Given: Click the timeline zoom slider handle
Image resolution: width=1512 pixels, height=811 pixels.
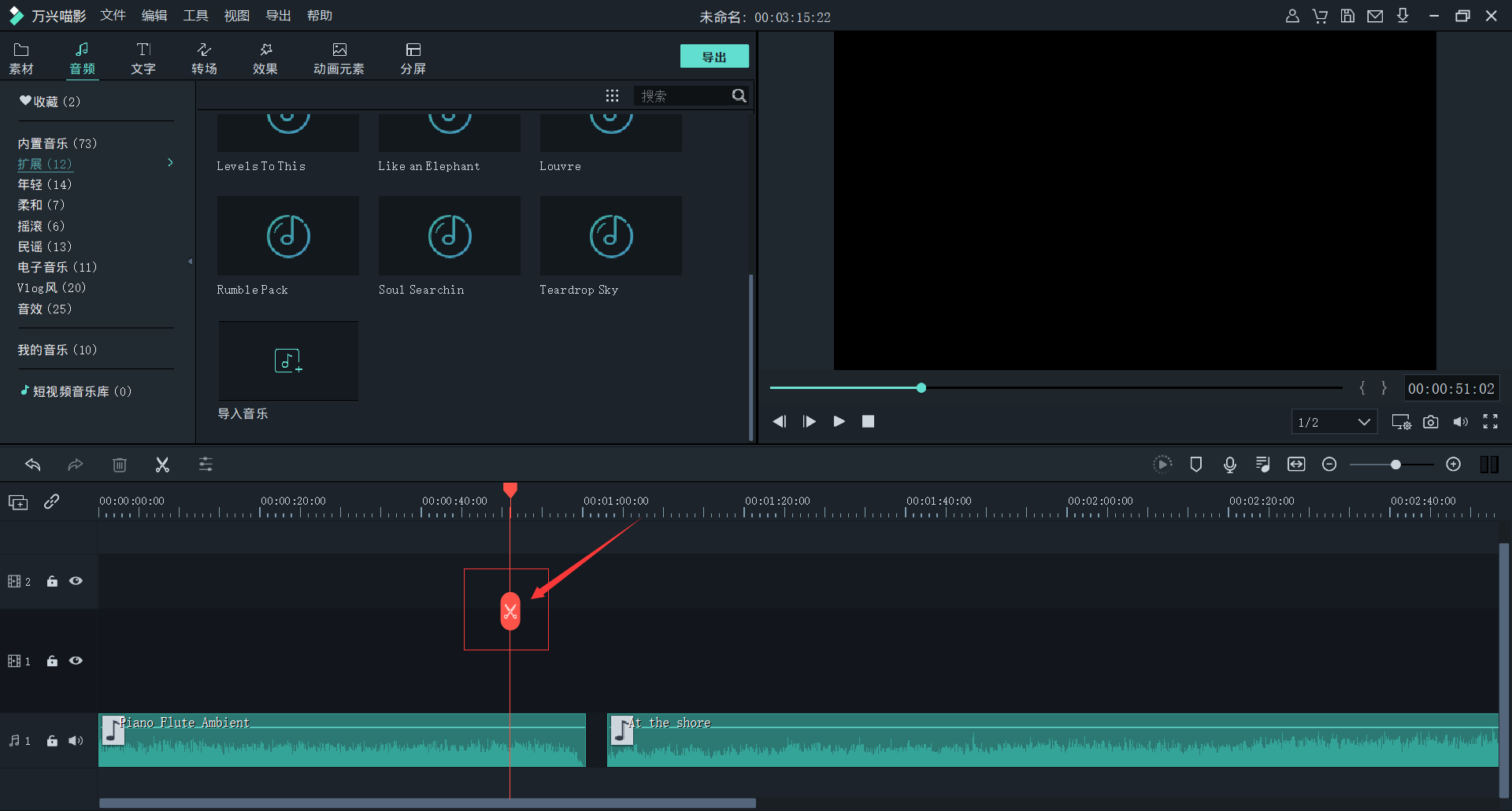Looking at the screenshot, I should coord(1395,465).
